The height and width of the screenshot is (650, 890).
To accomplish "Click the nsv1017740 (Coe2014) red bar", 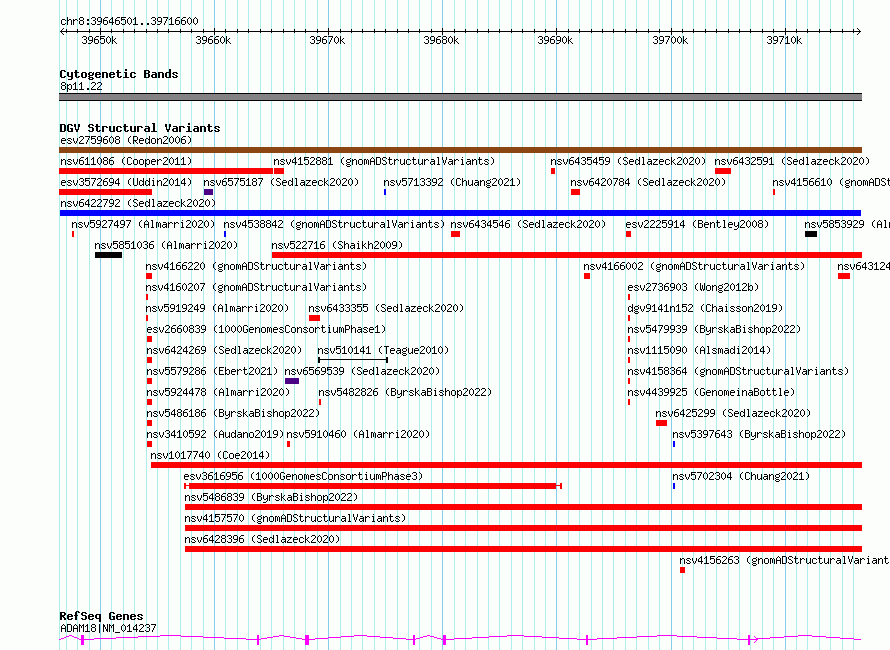I will click(506, 465).
